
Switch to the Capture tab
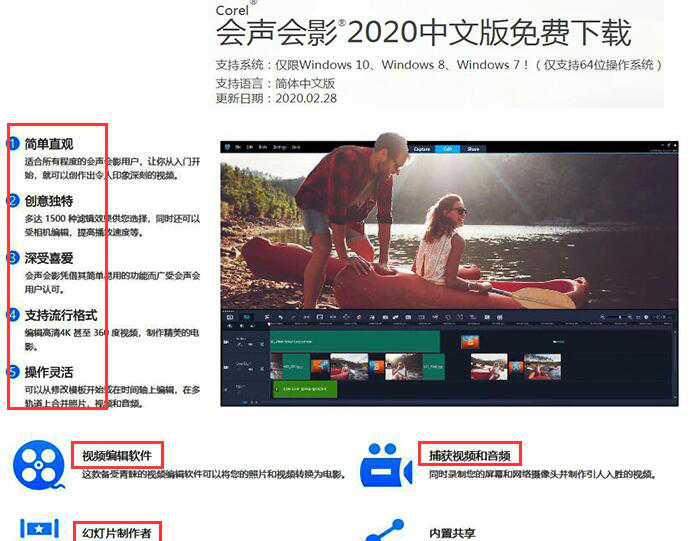[x=422, y=149]
